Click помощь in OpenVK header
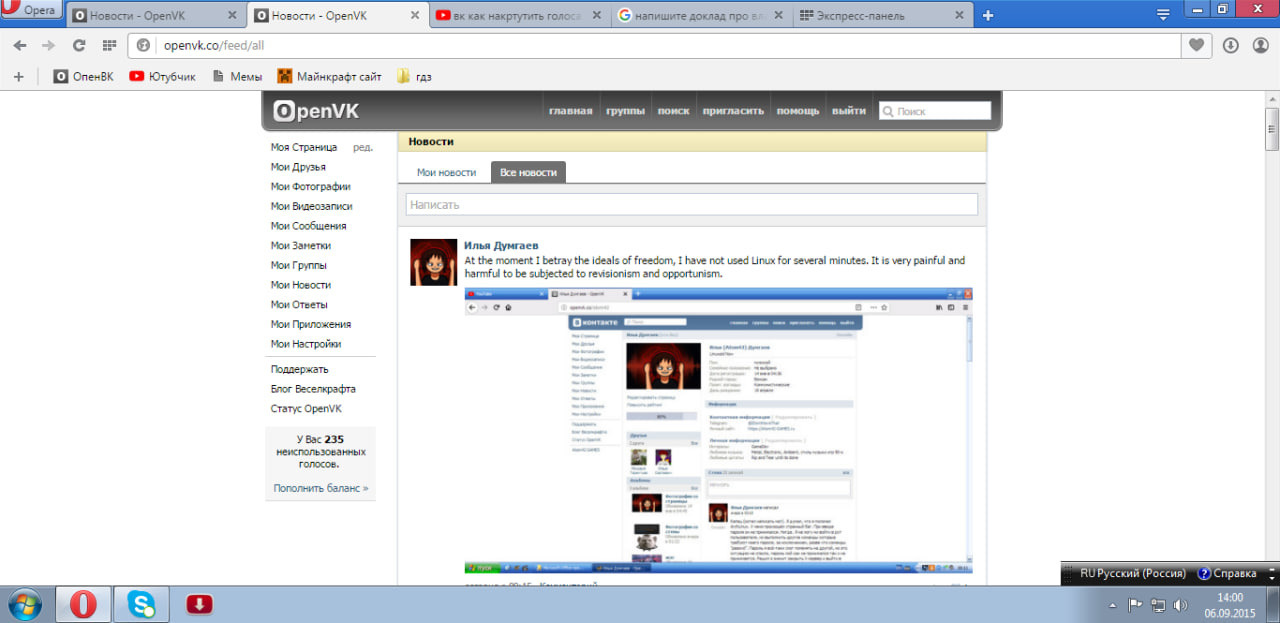The height and width of the screenshot is (623, 1280). pos(798,111)
